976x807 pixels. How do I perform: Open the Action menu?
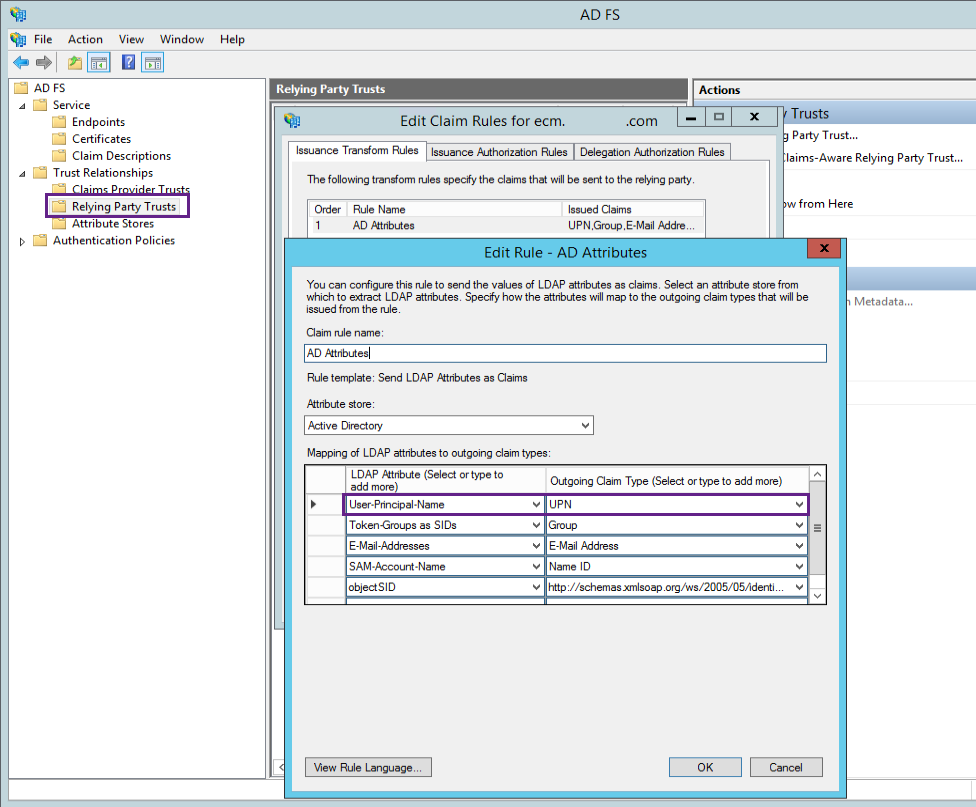85,39
